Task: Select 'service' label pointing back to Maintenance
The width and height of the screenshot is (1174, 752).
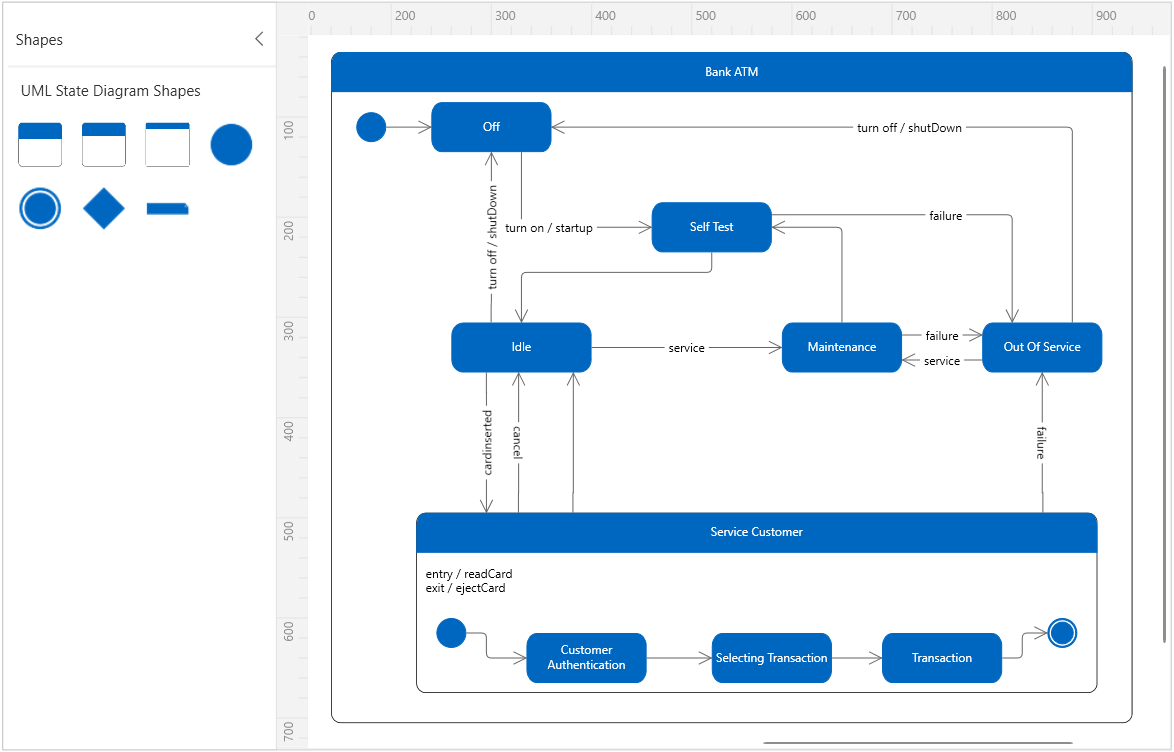Action: pos(942,361)
